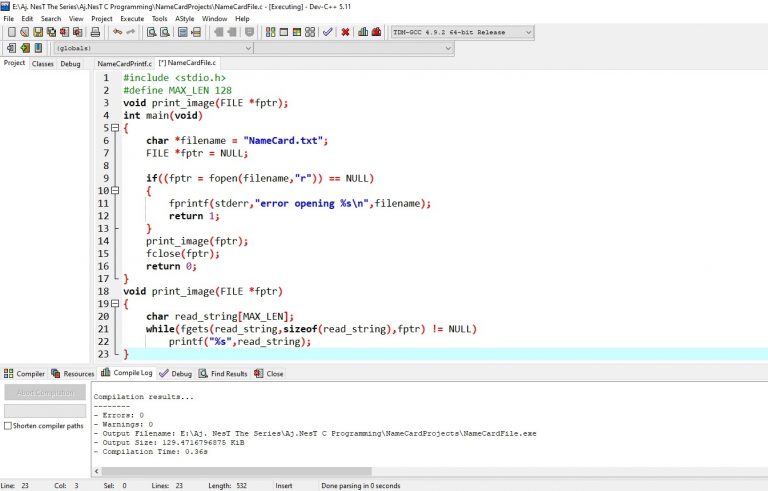Collapse the main function fold at line 5
768x491 pixels.
(x=113, y=128)
